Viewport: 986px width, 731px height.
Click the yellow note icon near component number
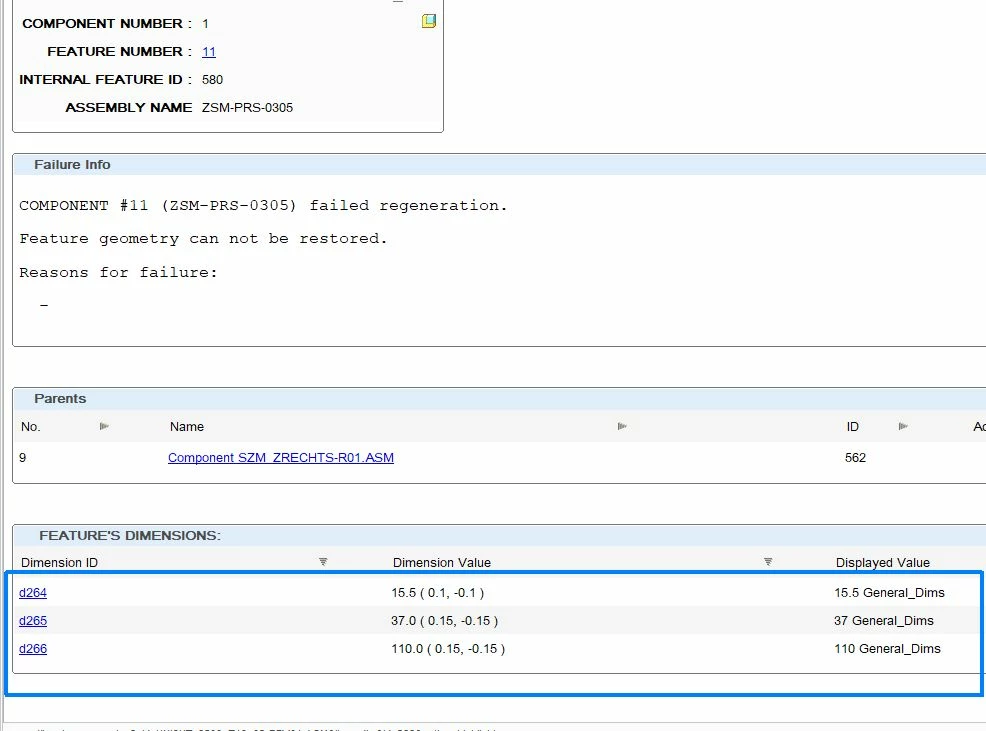click(429, 21)
